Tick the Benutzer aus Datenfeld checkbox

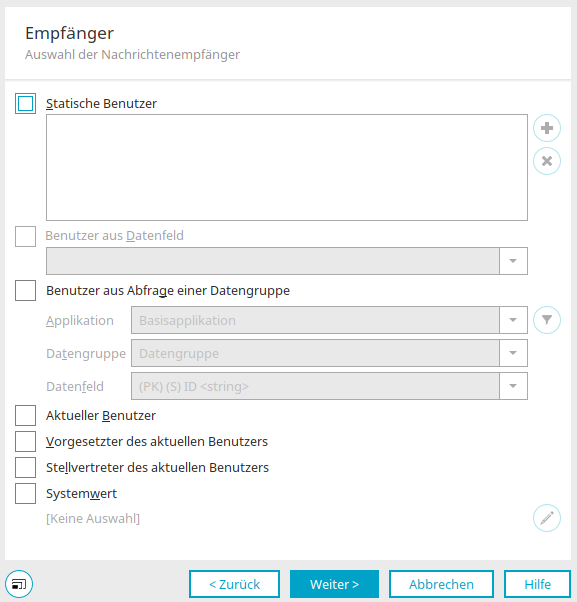coord(25,236)
